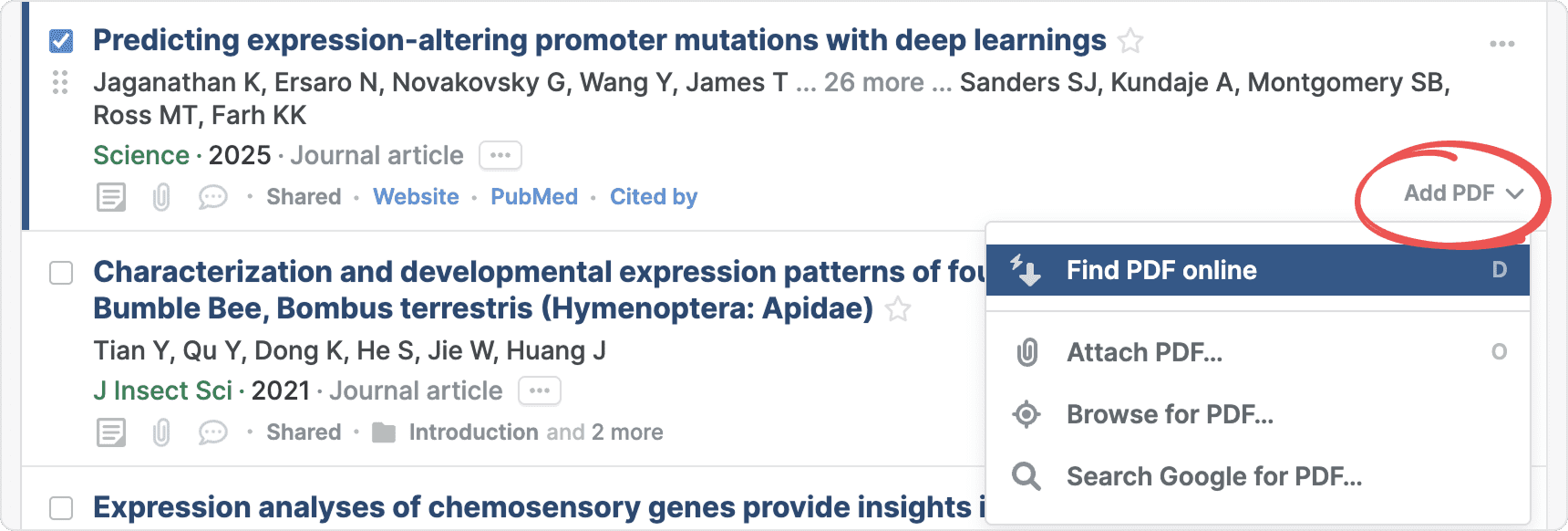
Task: Open the PubMed link
Action: tap(534, 197)
